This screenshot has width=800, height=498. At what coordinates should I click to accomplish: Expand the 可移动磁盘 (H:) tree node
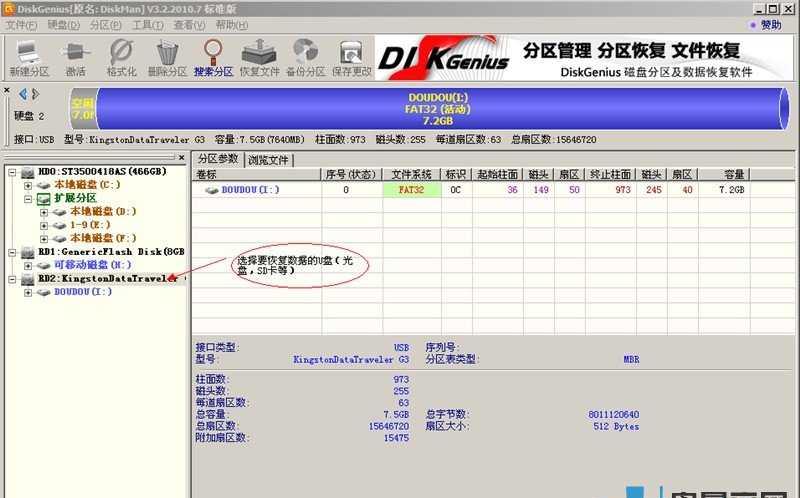coord(28,266)
